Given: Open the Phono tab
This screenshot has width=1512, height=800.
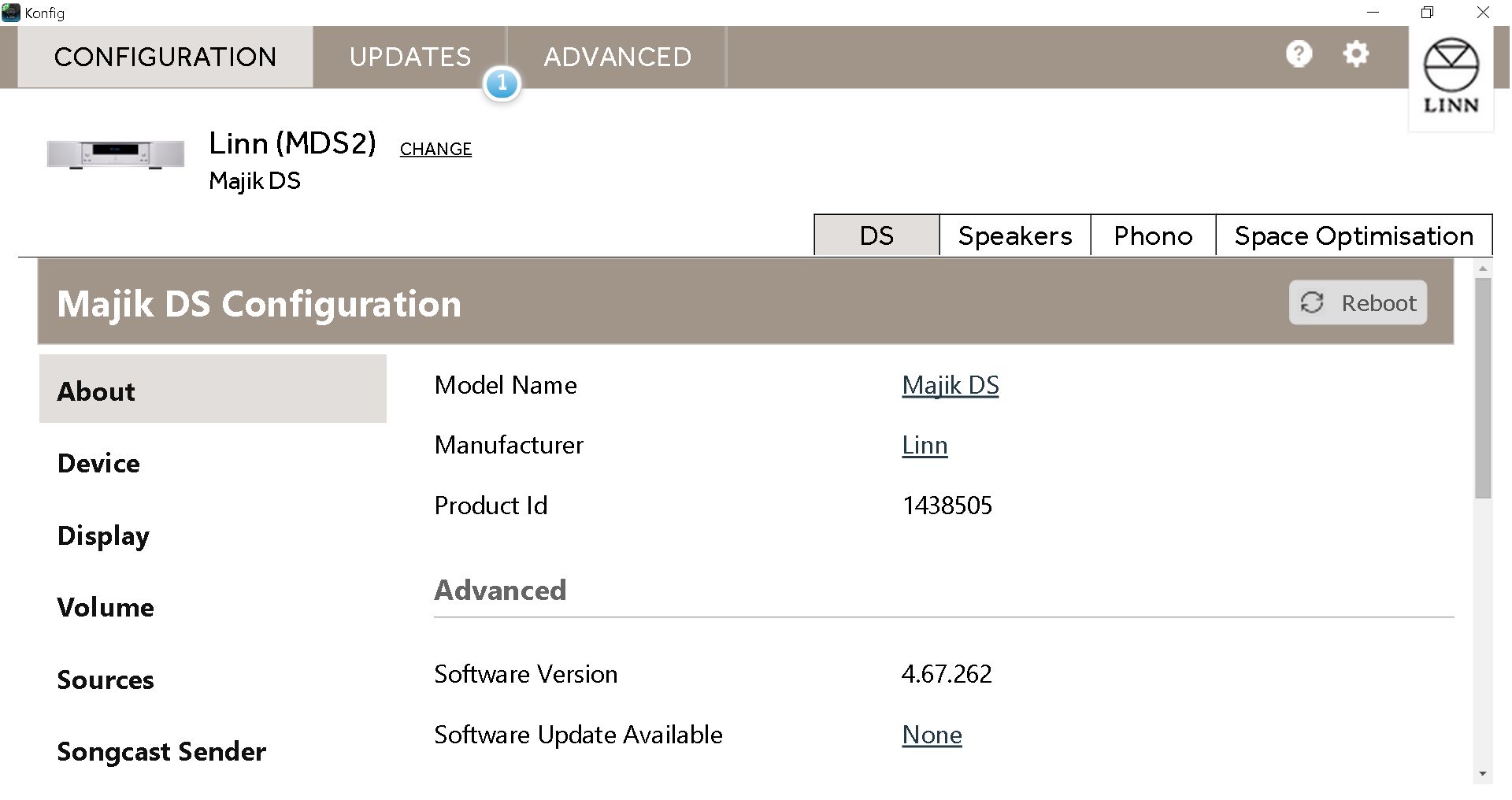Looking at the screenshot, I should tap(1153, 235).
